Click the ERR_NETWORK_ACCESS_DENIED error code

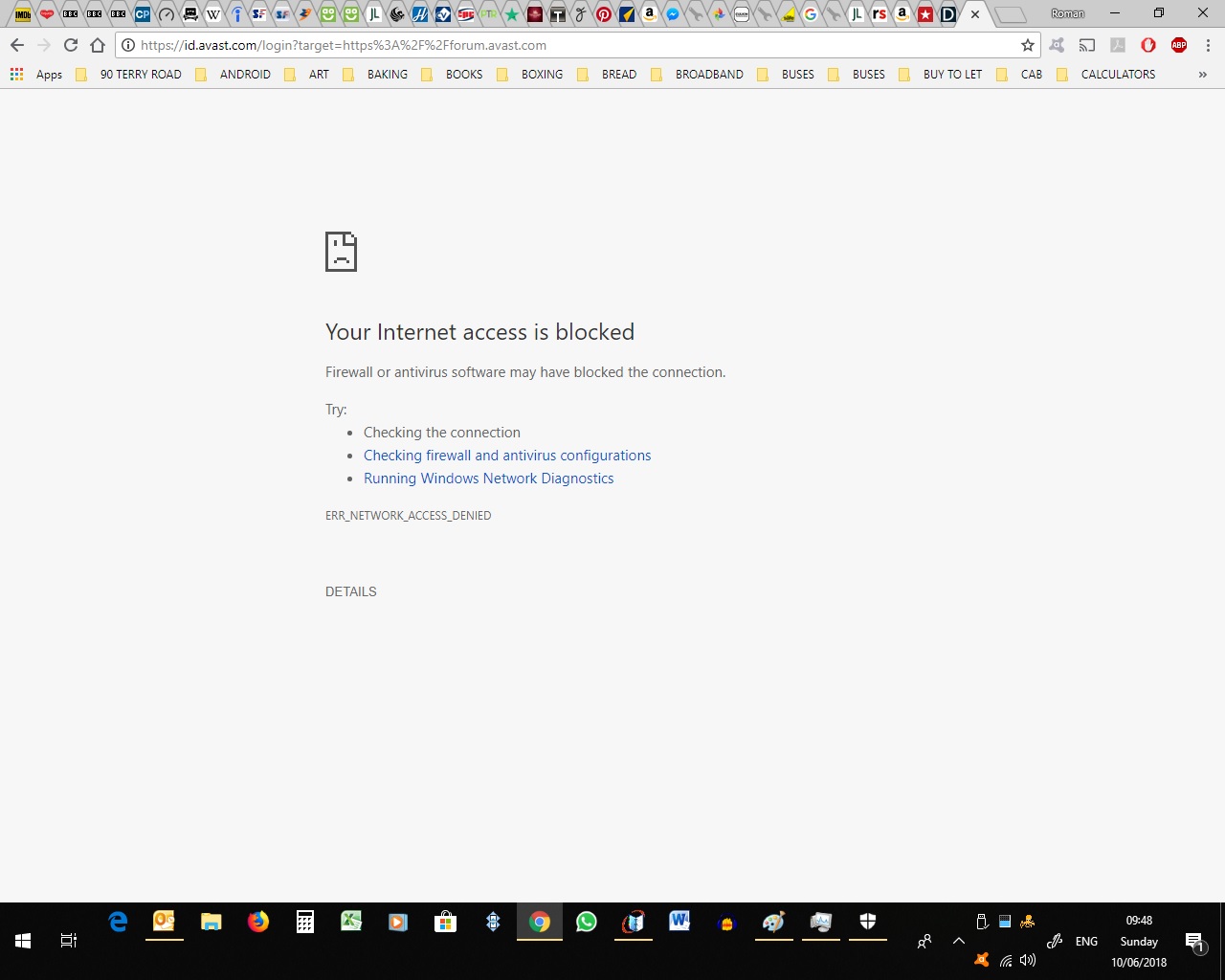[409, 516]
